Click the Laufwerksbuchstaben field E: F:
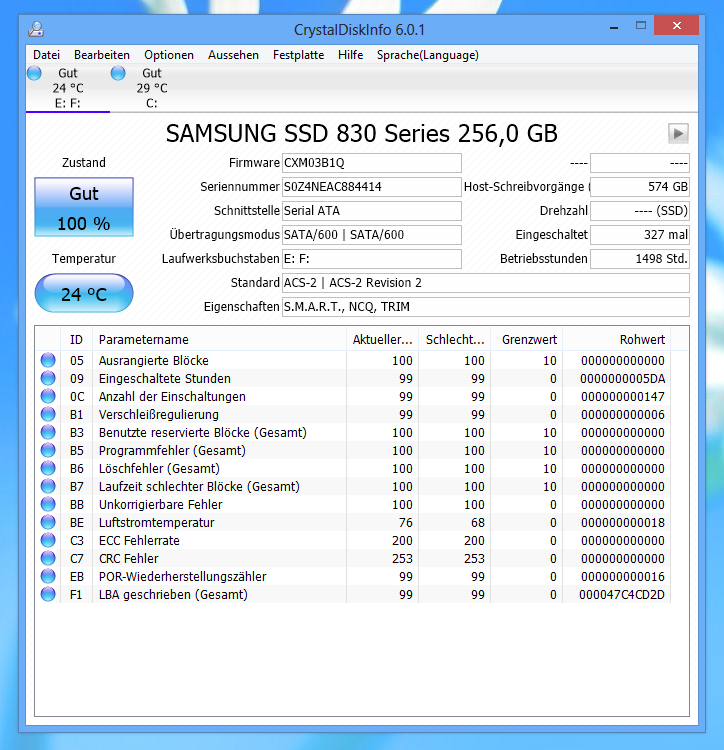The image size is (724, 750). (x=372, y=259)
